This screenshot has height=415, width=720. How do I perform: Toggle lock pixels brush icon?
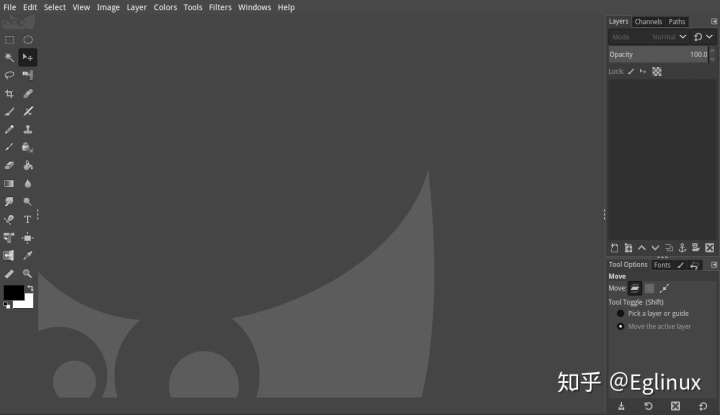click(x=631, y=71)
